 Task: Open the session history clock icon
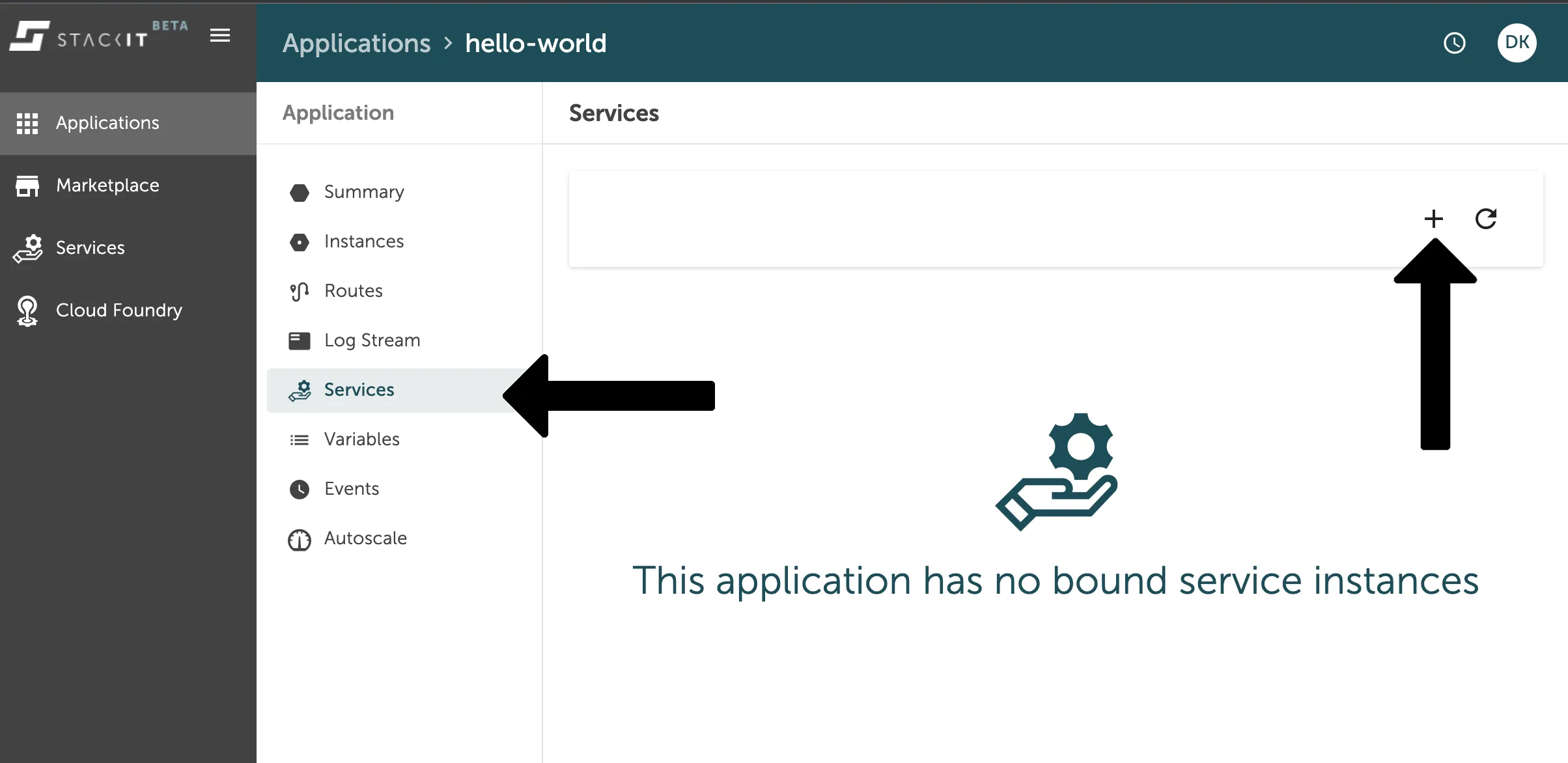tap(1455, 42)
